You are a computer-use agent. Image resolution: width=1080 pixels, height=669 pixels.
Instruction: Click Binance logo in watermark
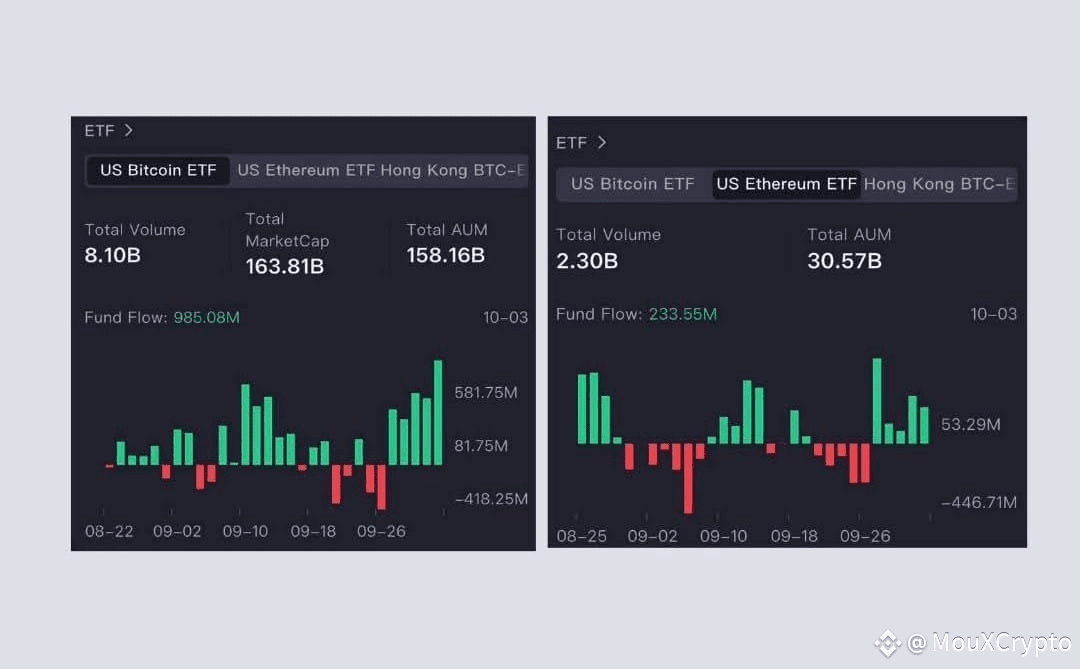point(888,644)
